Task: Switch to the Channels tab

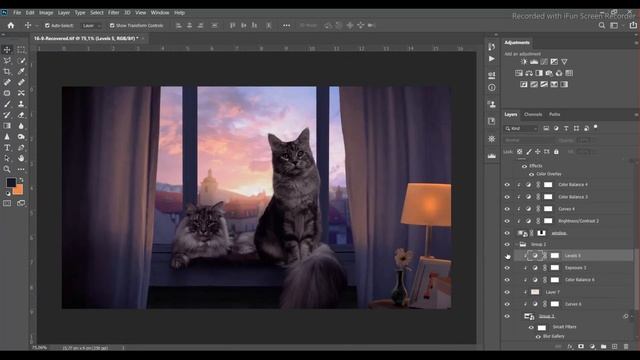Action: click(533, 115)
